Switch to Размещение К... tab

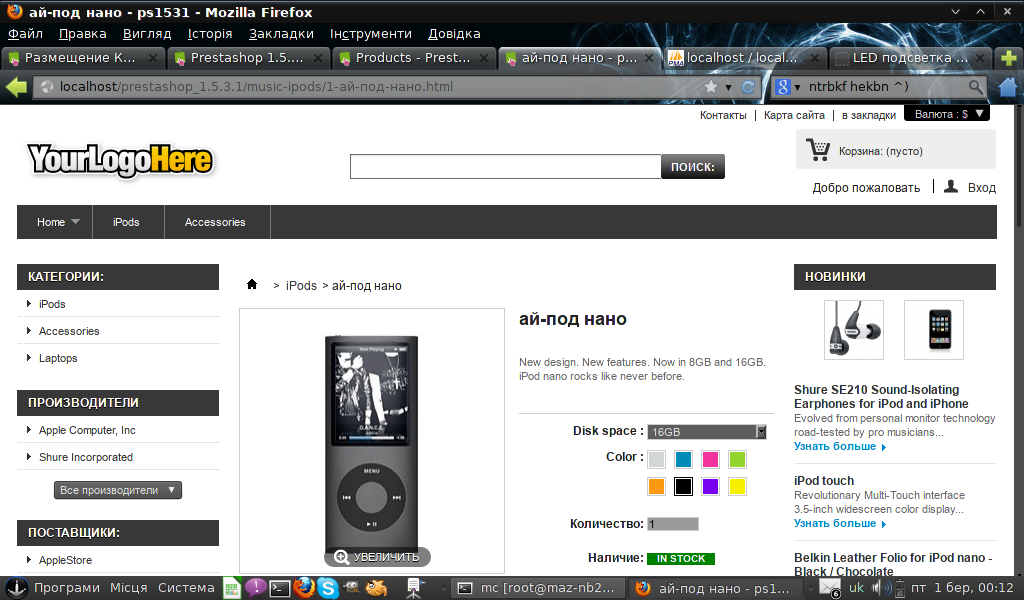[x=80, y=58]
